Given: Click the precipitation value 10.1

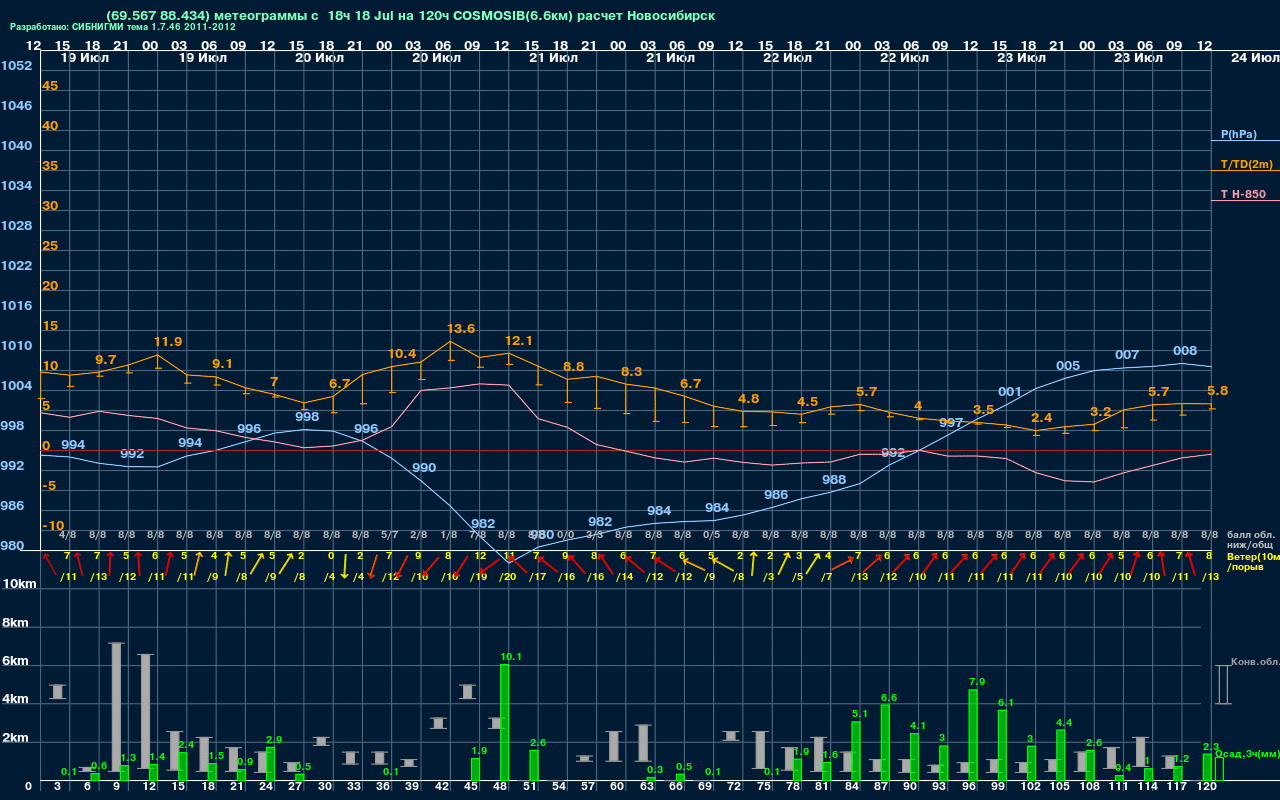Looking at the screenshot, I should click(x=510, y=657).
